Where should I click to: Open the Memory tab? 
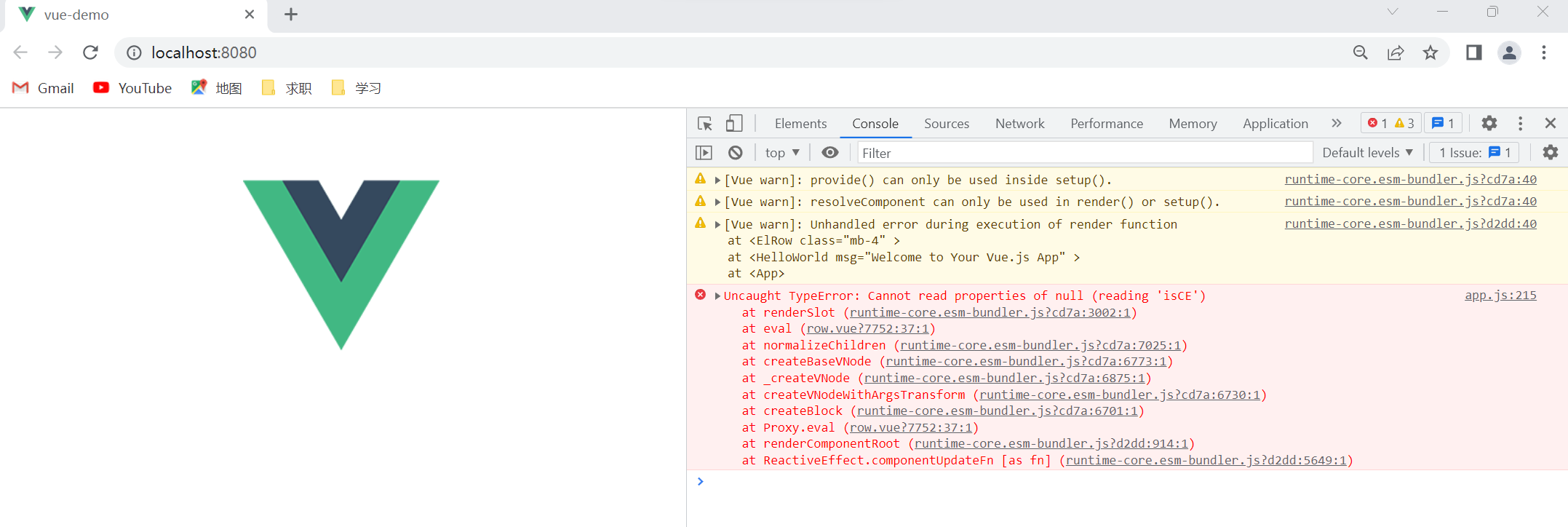coord(1193,123)
